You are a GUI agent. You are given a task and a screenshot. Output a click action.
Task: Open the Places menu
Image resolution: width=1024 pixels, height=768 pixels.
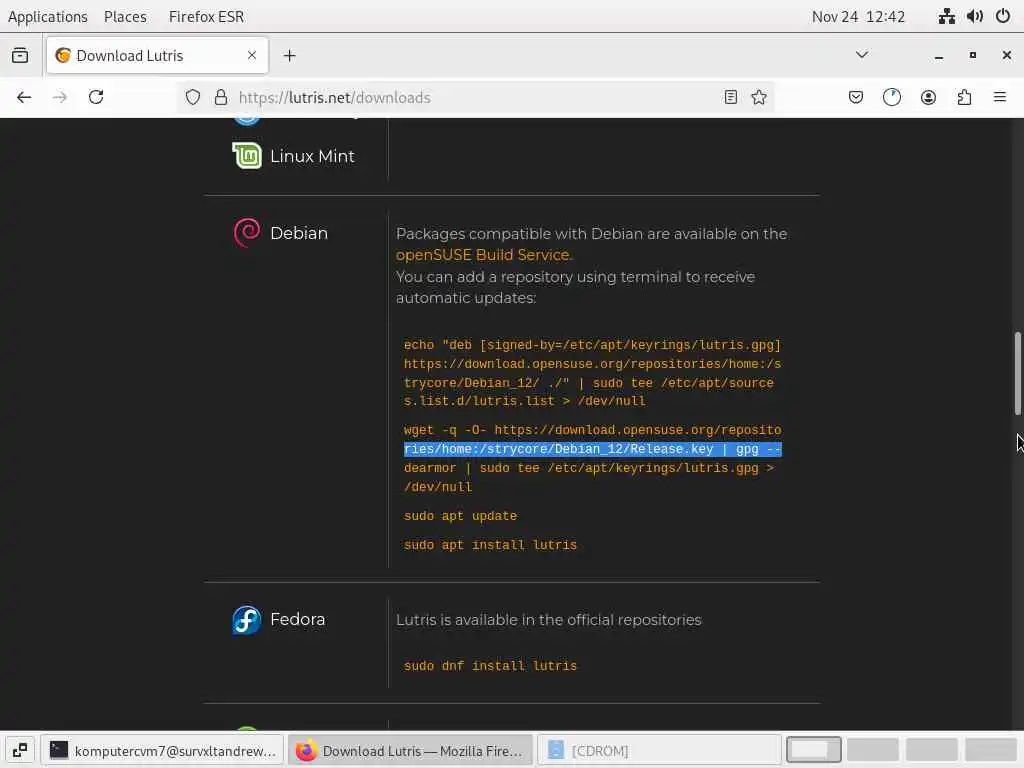125,16
